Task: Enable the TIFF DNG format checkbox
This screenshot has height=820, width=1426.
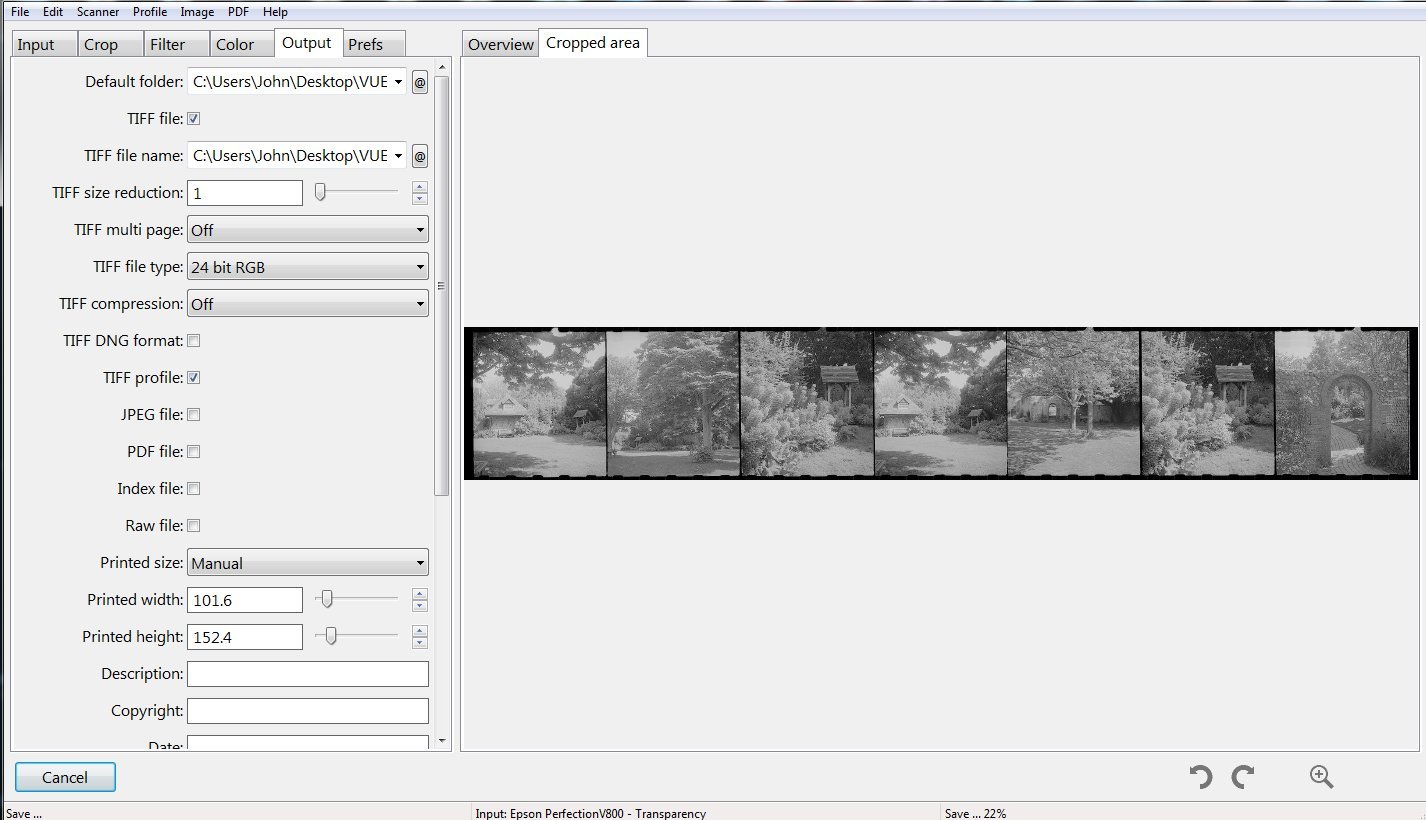Action: point(194,341)
